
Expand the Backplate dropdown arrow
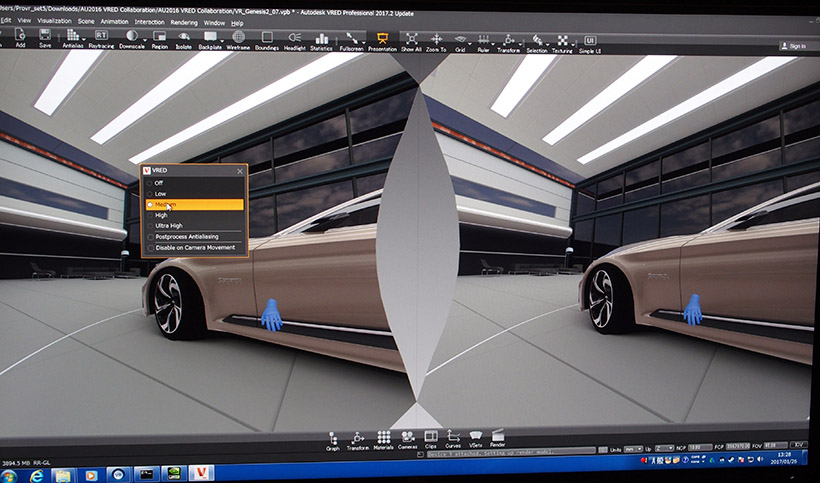[x=221, y=40]
